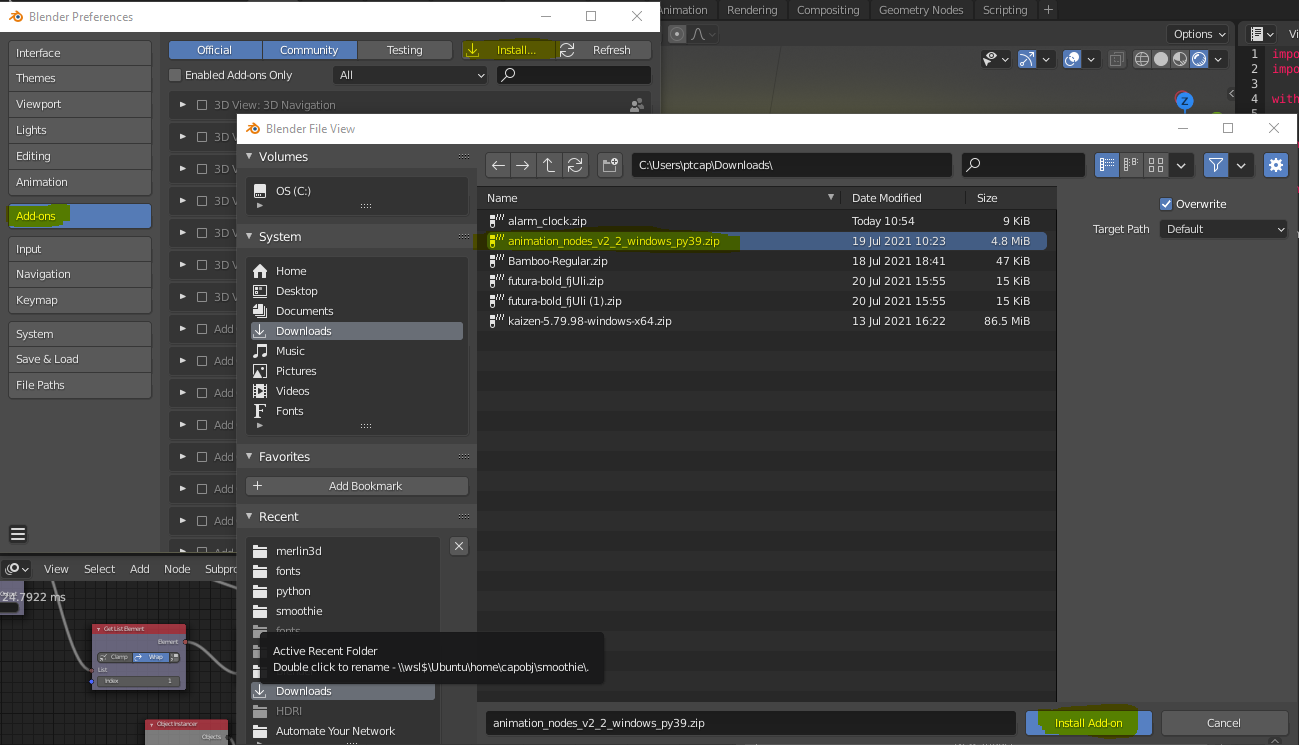
Task: Open the Compositing workspace tab
Action: (828, 10)
